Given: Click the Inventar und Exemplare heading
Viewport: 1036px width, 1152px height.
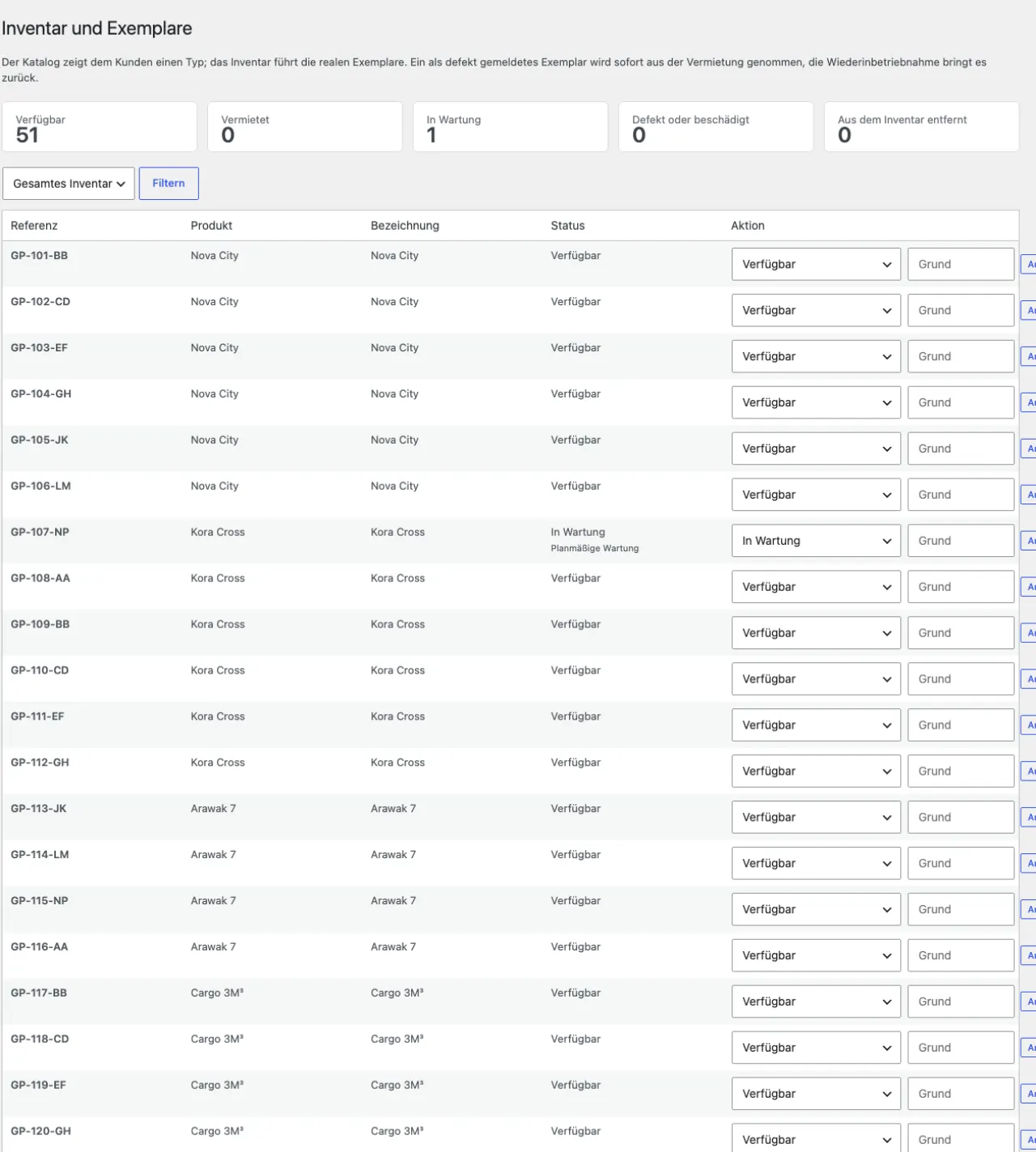Looking at the screenshot, I should pos(97,28).
